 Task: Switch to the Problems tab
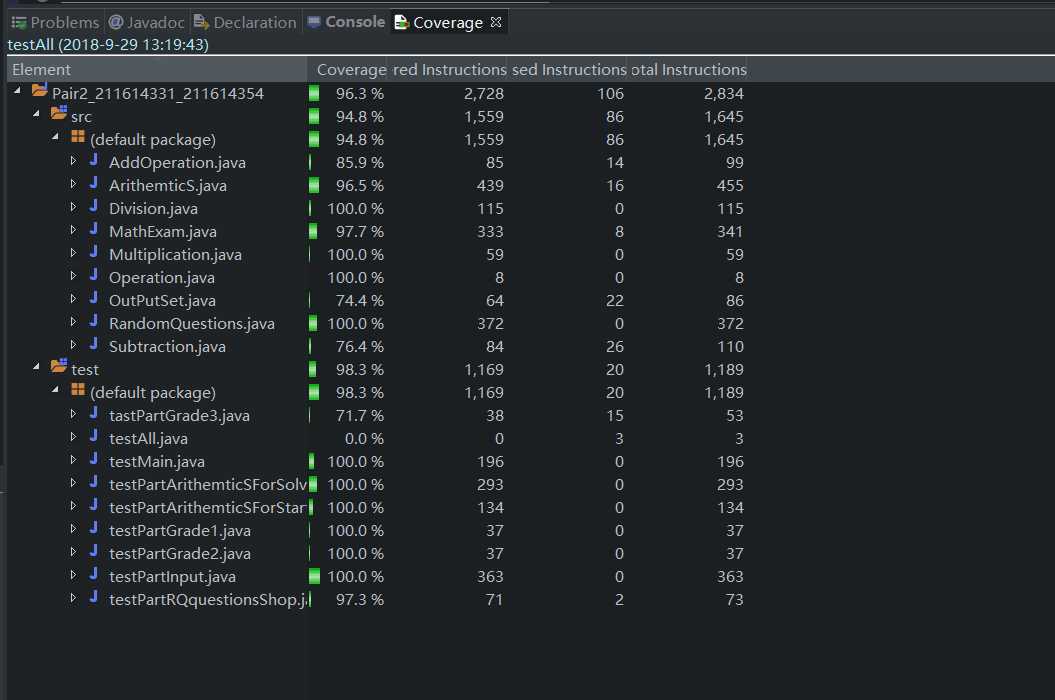55,22
